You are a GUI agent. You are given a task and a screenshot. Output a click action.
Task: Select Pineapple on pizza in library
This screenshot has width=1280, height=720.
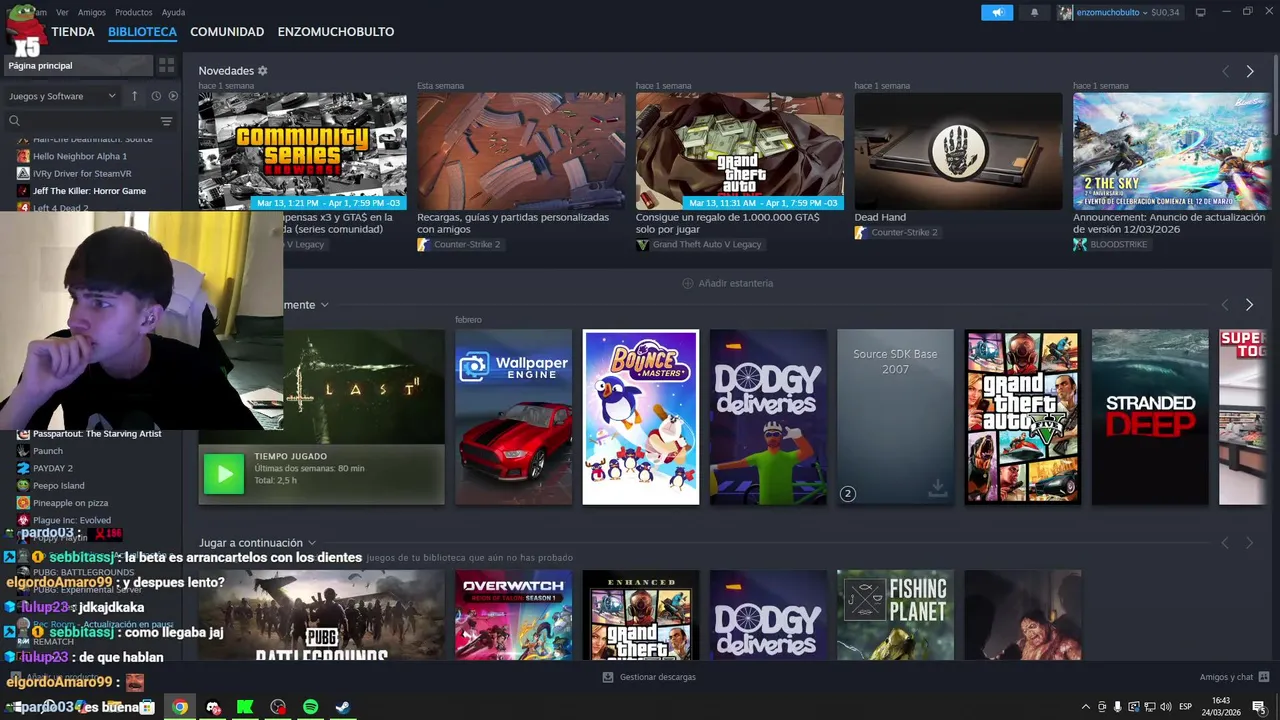(70, 503)
